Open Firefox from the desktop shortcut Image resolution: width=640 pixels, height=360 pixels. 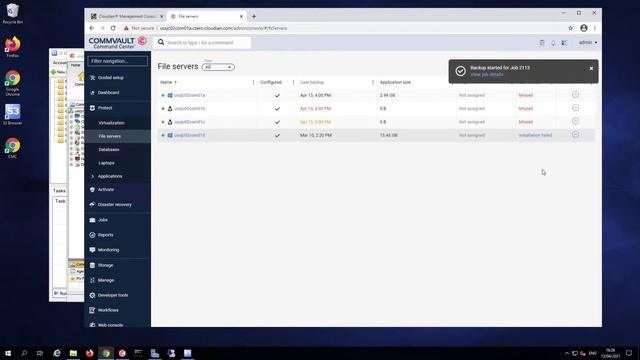click(x=12, y=47)
